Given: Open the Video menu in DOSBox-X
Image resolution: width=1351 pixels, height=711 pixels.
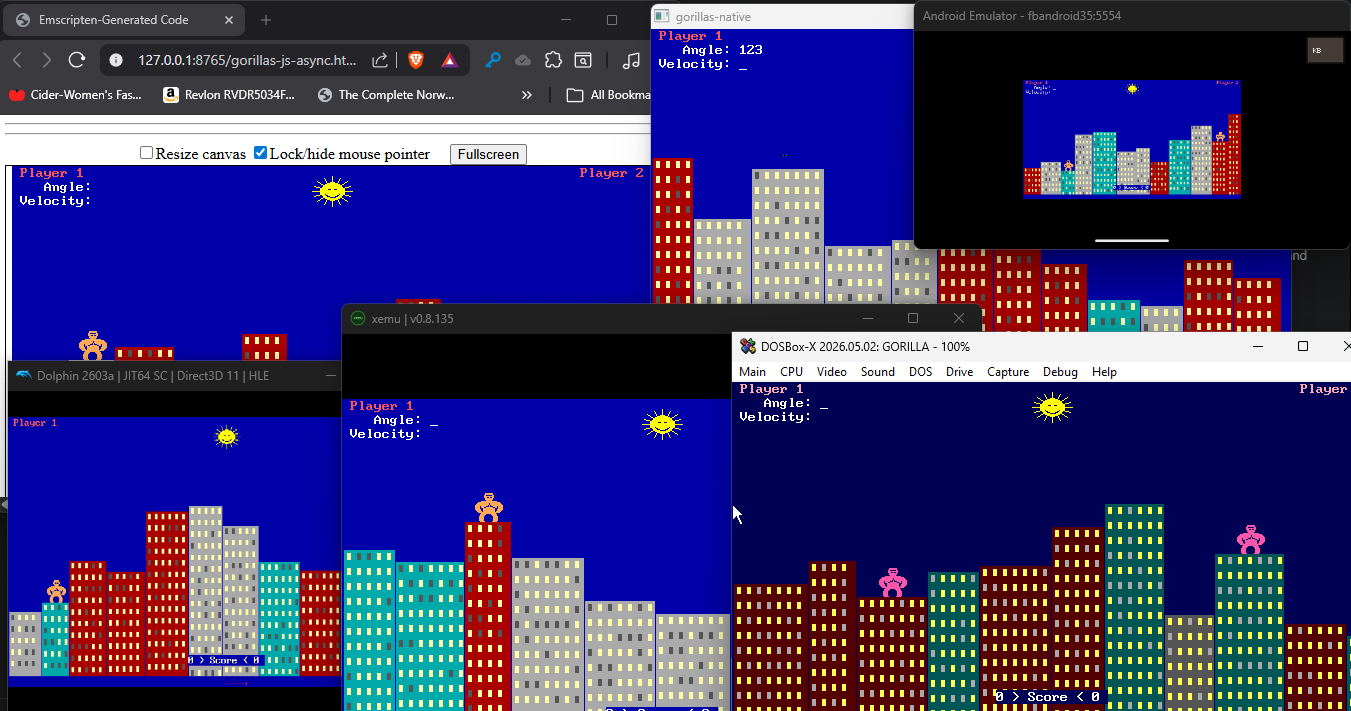Looking at the screenshot, I should [x=832, y=372].
